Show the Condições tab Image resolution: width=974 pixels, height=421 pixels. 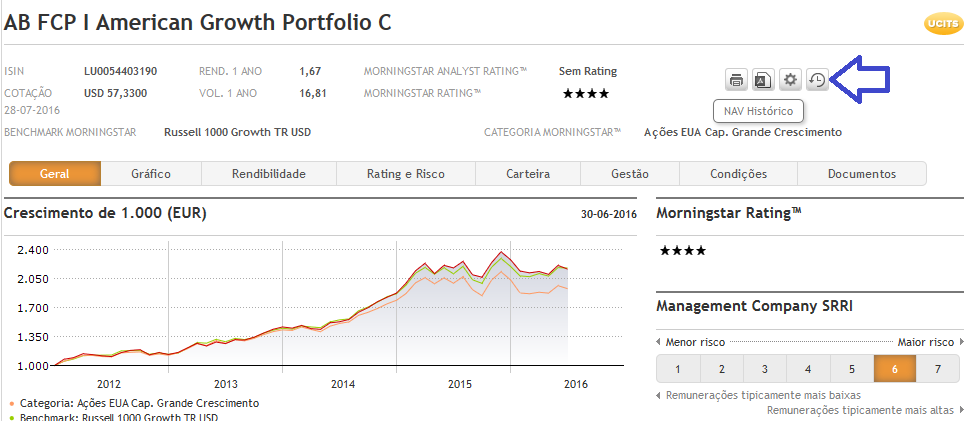tap(738, 174)
